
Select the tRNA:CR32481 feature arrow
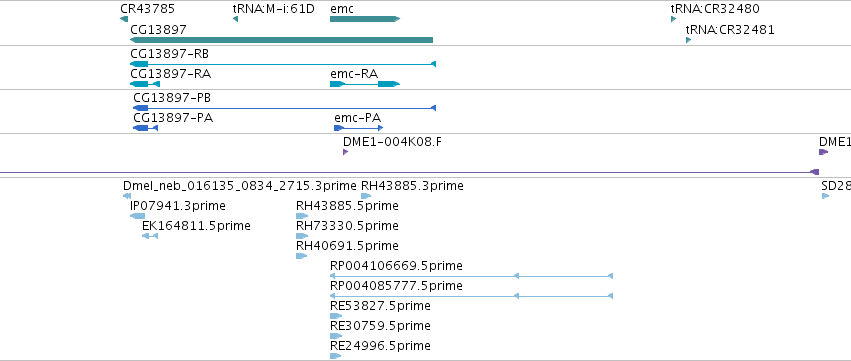(x=689, y=40)
